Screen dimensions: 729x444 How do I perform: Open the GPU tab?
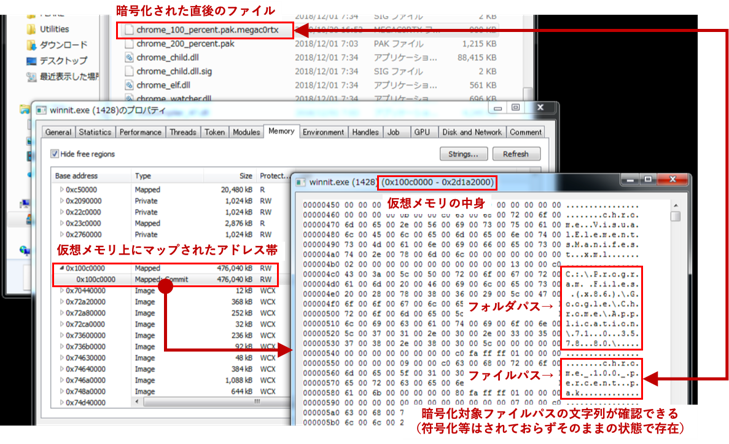(422, 133)
